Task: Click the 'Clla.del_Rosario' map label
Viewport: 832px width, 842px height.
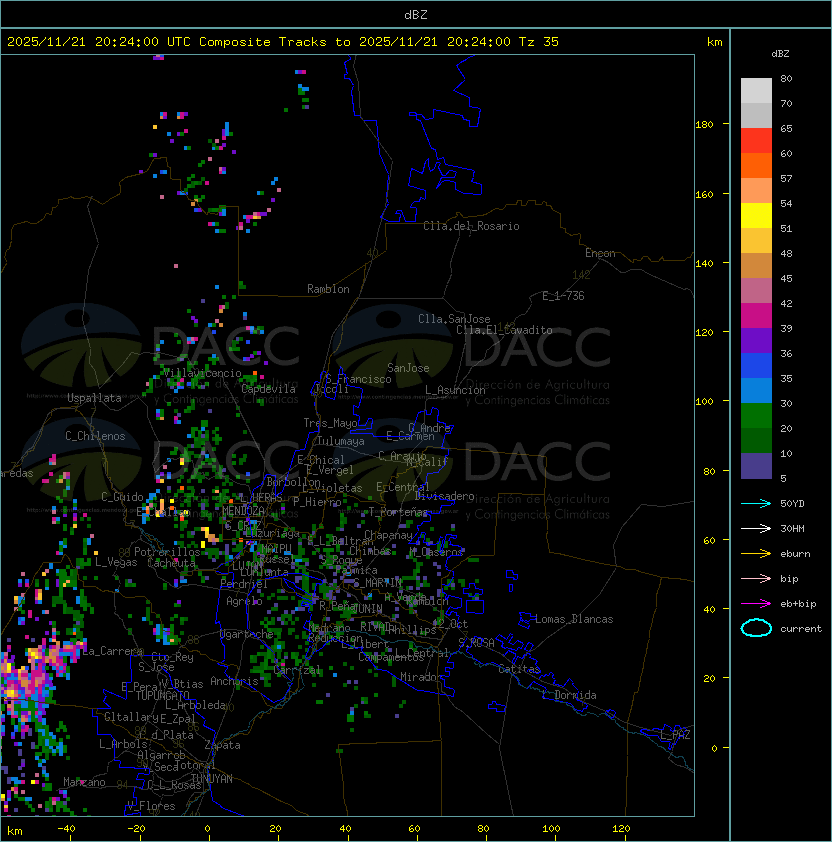Action: tap(471, 226)
